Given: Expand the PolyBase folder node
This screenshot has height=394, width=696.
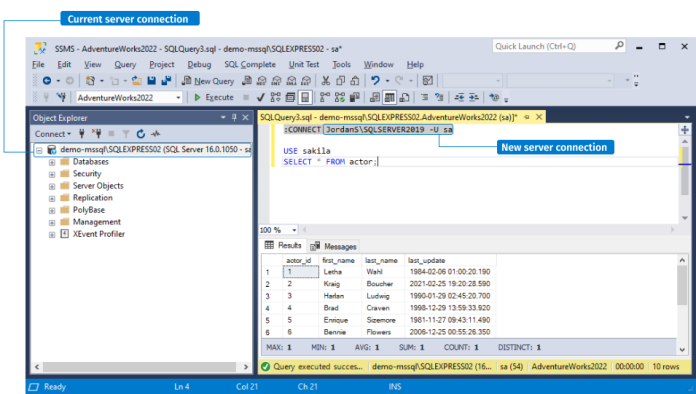Looking at the screenshot, I should click(x=52, y=210).
